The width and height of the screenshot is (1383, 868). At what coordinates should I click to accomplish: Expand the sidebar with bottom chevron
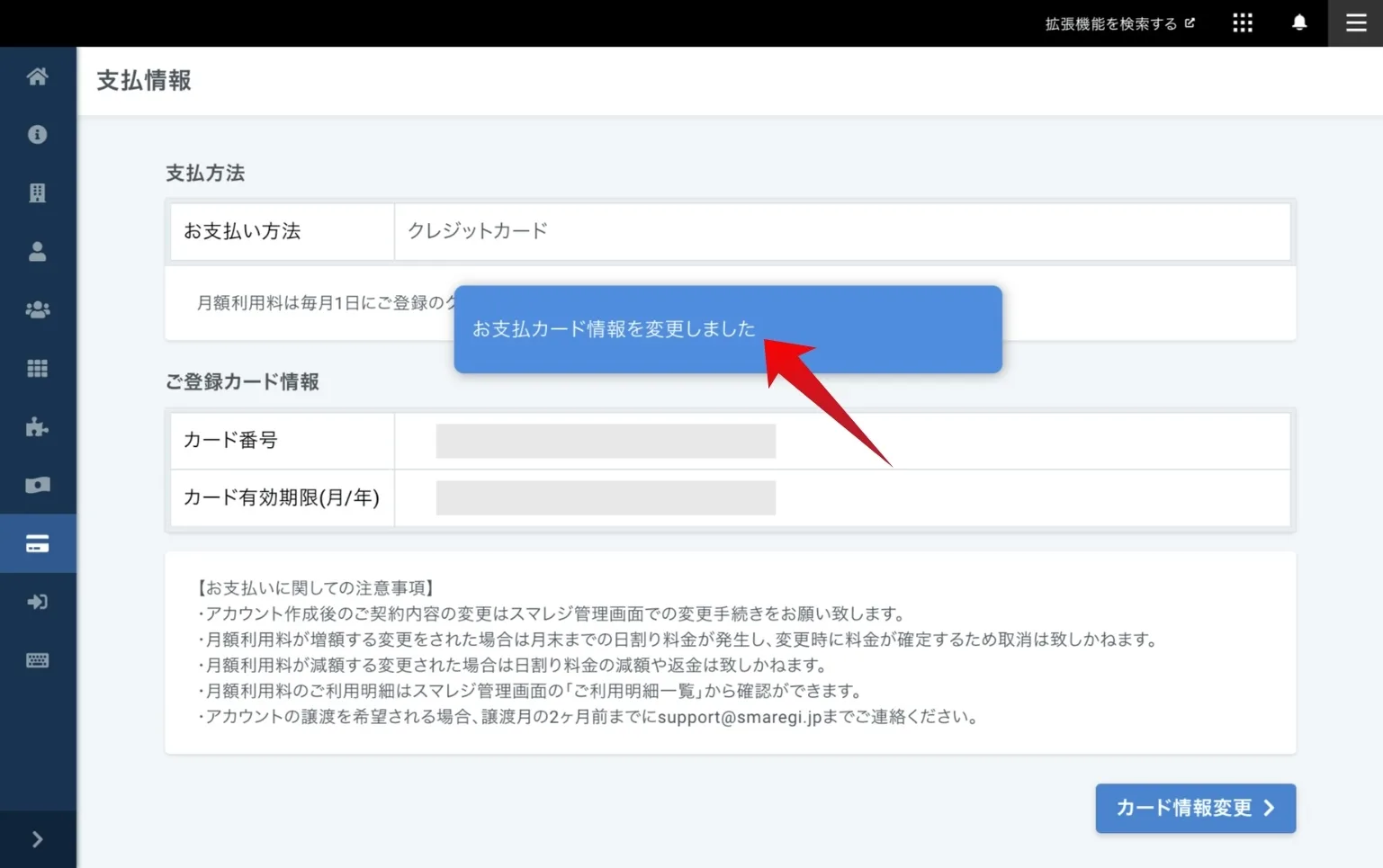[x=37, y=839]
